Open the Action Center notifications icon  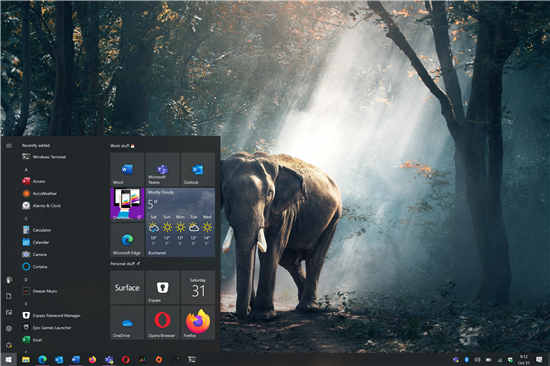(539, 360)
